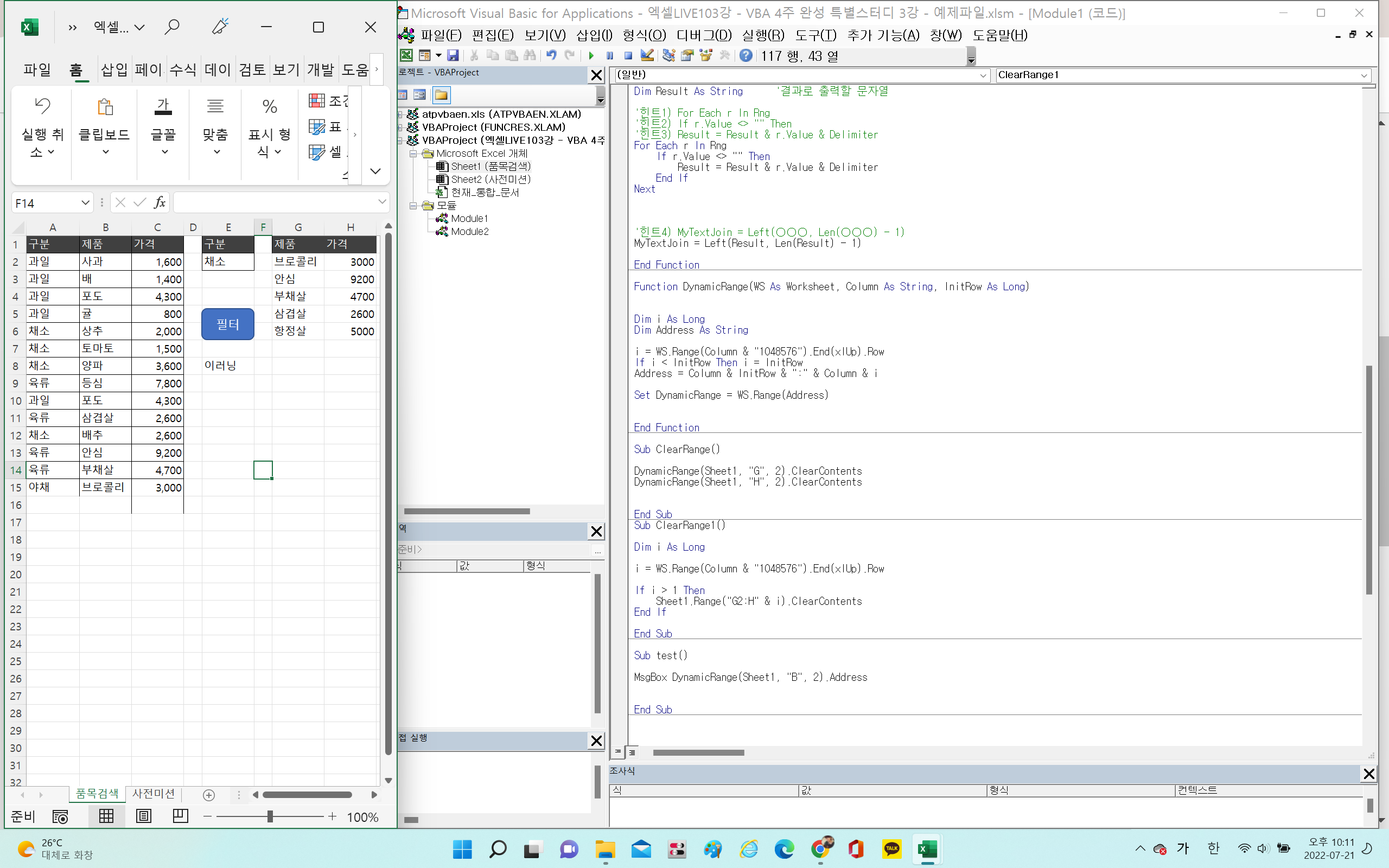Open VBA help question mark icon
This screenshot has height=868, width=1389.
(x=746, y=56)
